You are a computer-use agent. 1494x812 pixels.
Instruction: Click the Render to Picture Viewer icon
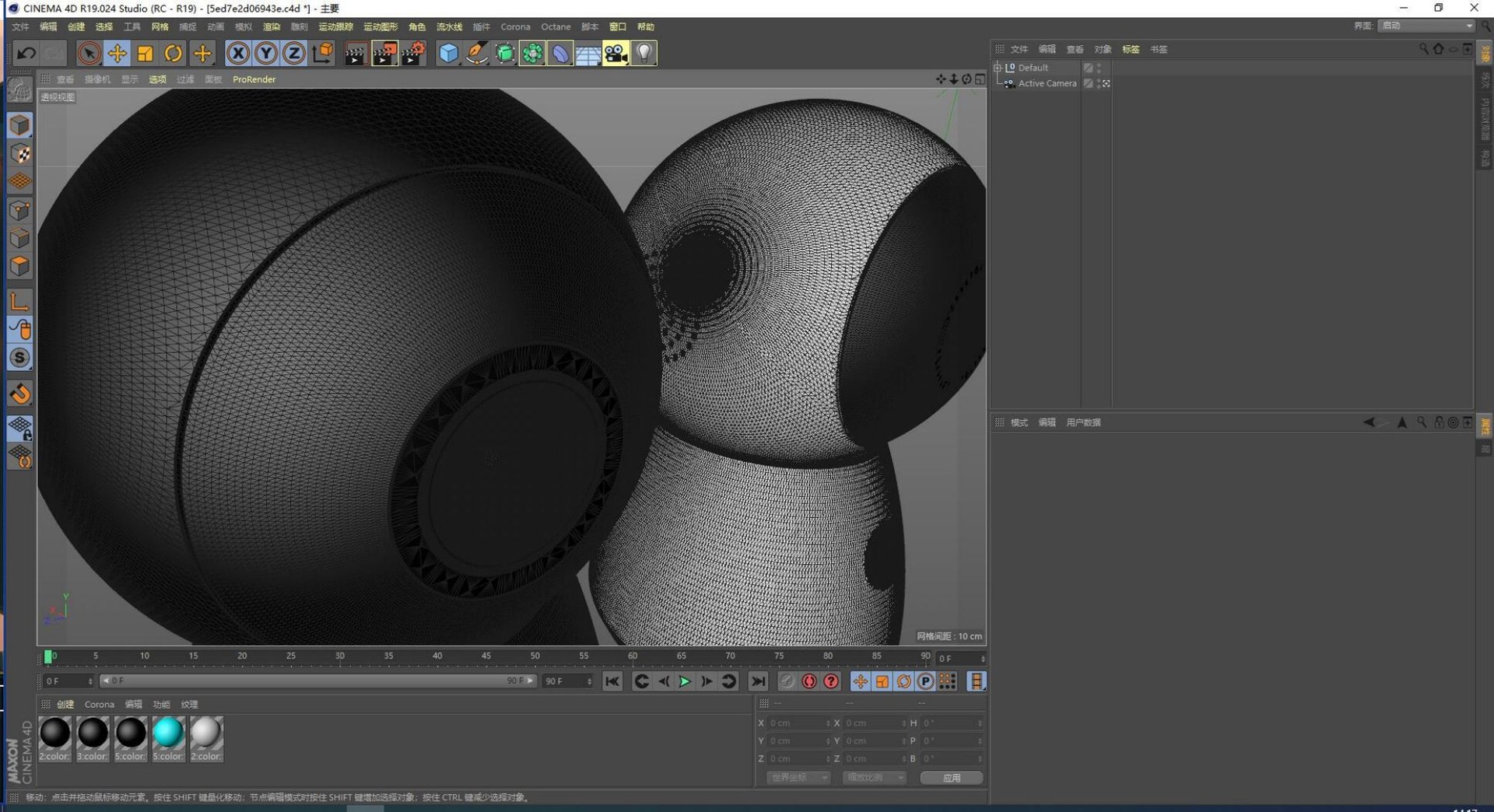384,54
